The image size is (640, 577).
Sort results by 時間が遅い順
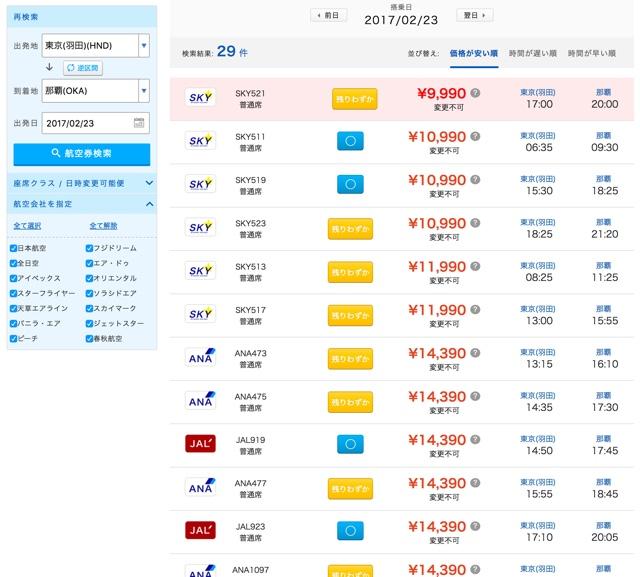point(531,52)
